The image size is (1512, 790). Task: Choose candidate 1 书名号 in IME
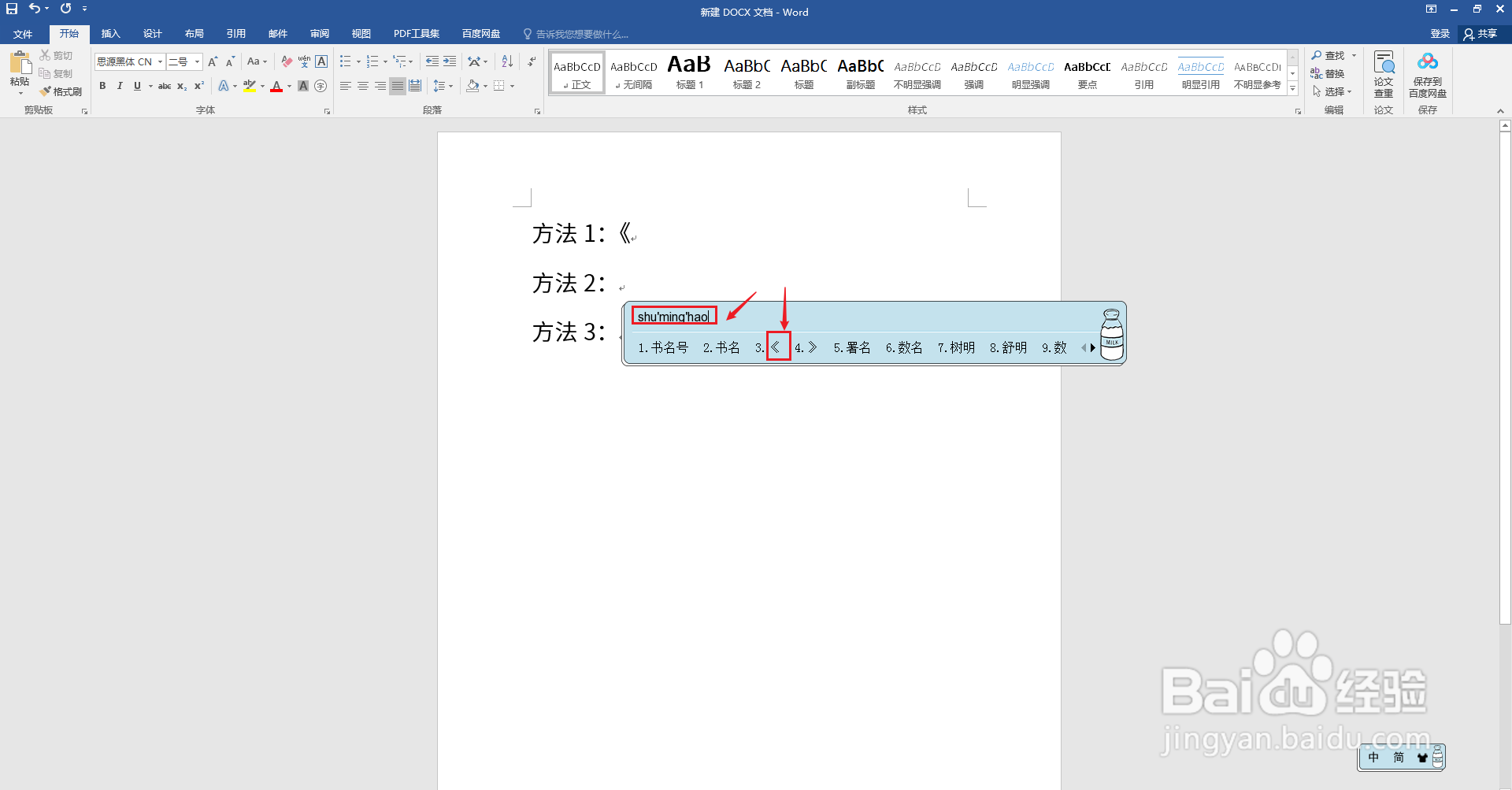point(663,347)
